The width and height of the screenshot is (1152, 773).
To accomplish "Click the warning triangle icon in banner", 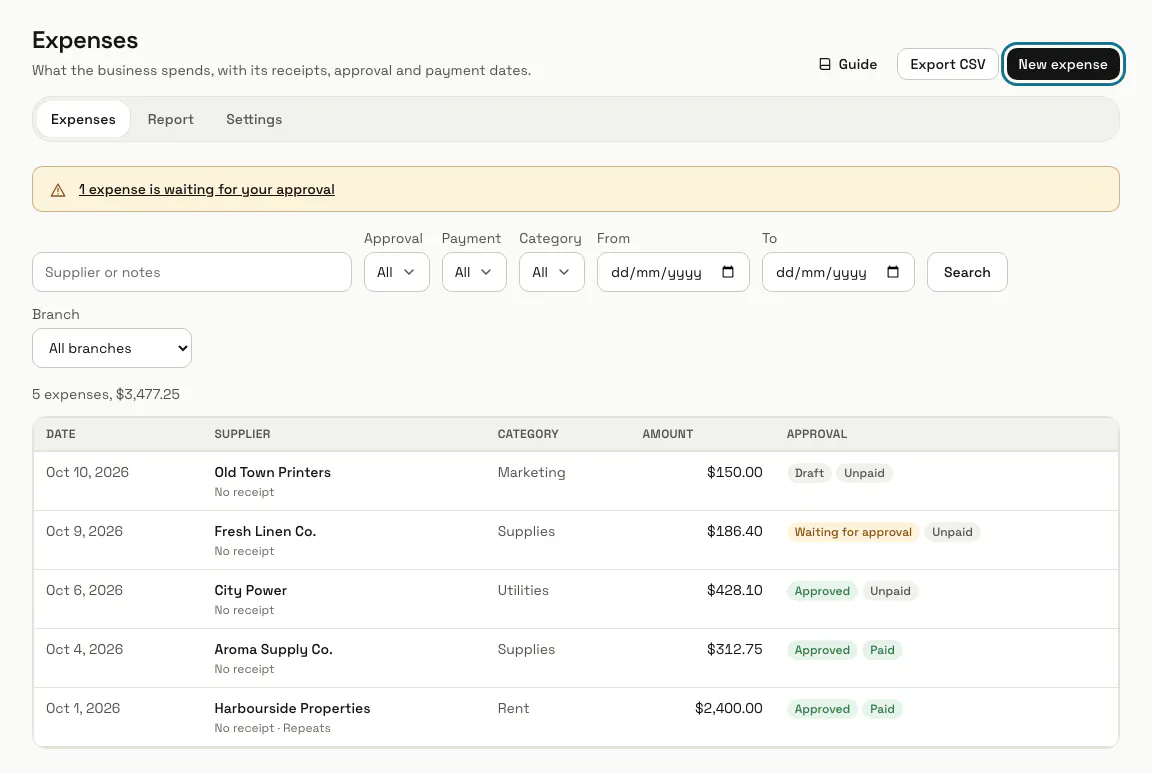I will 58,190.
